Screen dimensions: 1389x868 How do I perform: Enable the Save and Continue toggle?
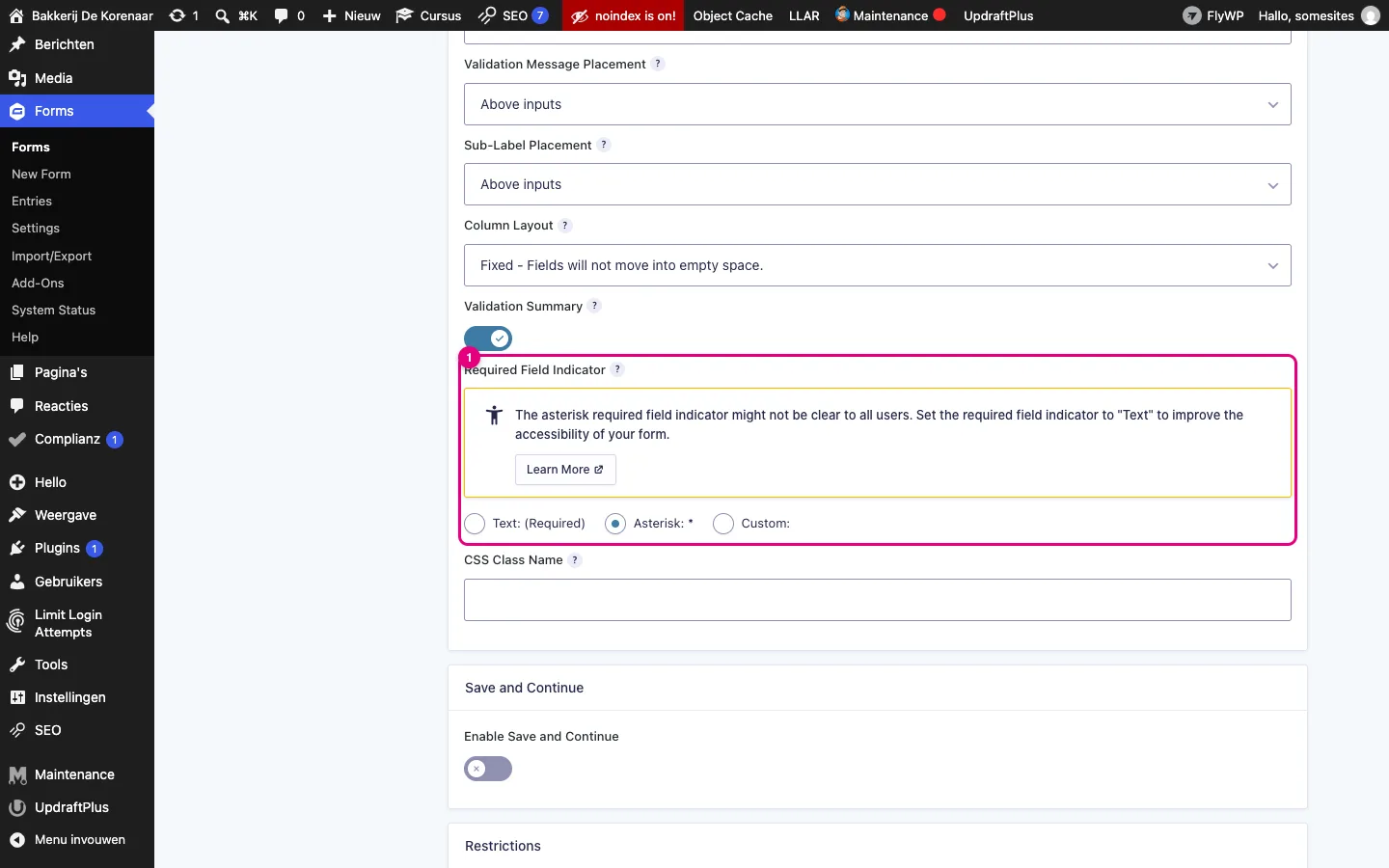[488, 769]
